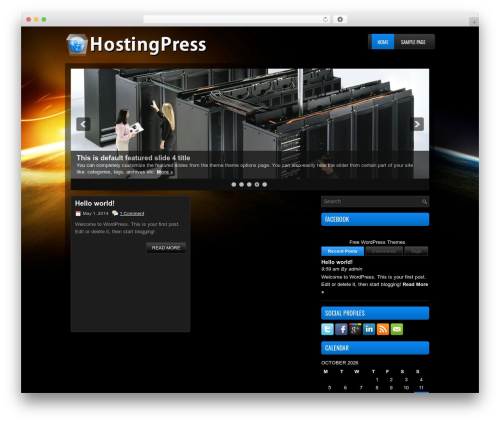Click the More » link in slide caption
Screen dimensions: 500x423
pos(165,172)
